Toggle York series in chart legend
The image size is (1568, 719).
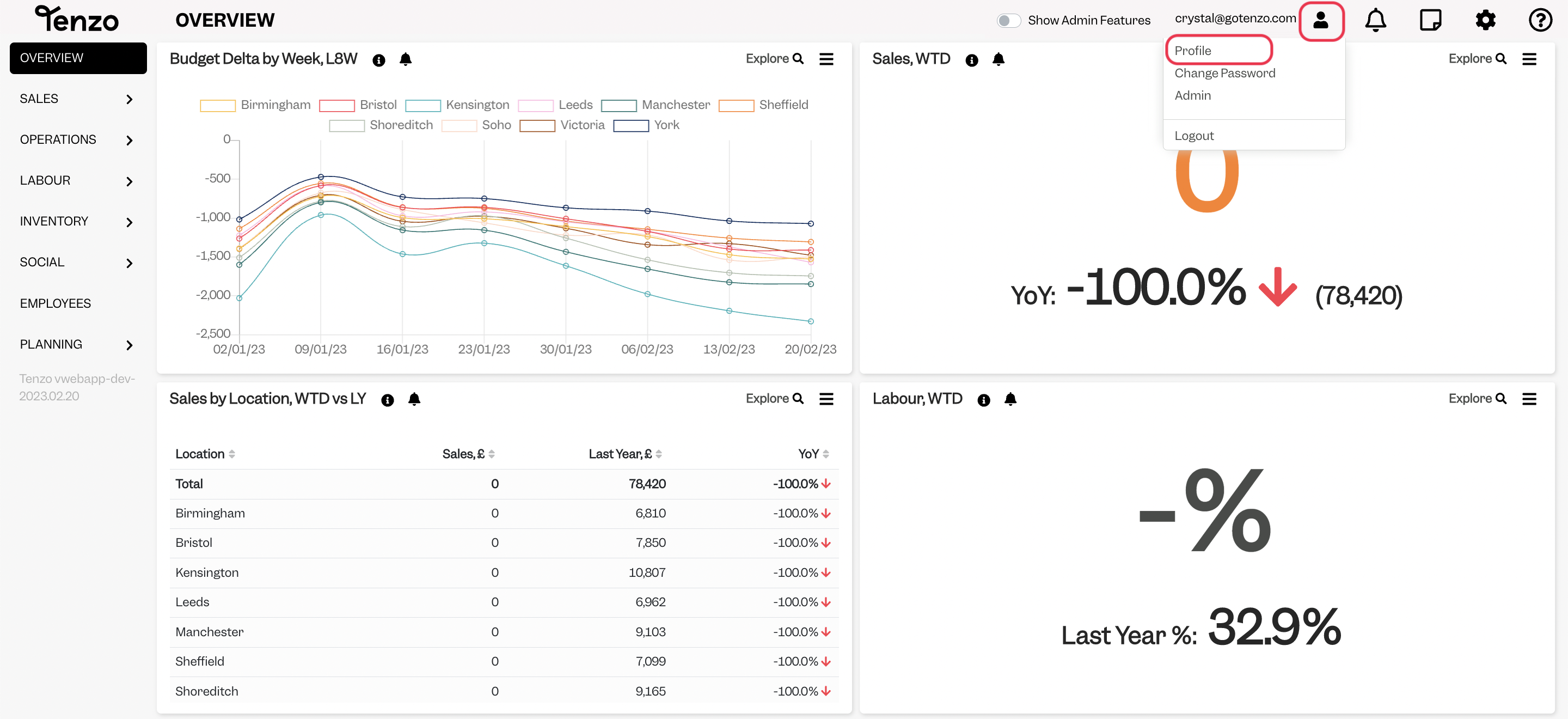(x=646, y=125)
